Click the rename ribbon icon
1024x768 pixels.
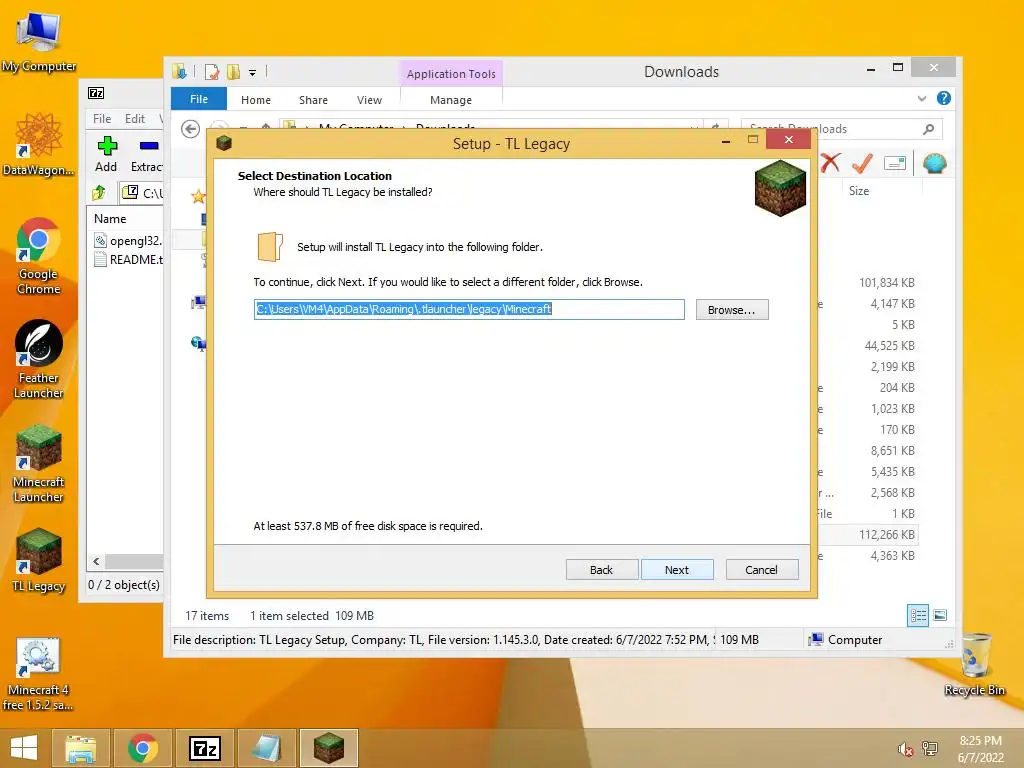tap(895, 163)
